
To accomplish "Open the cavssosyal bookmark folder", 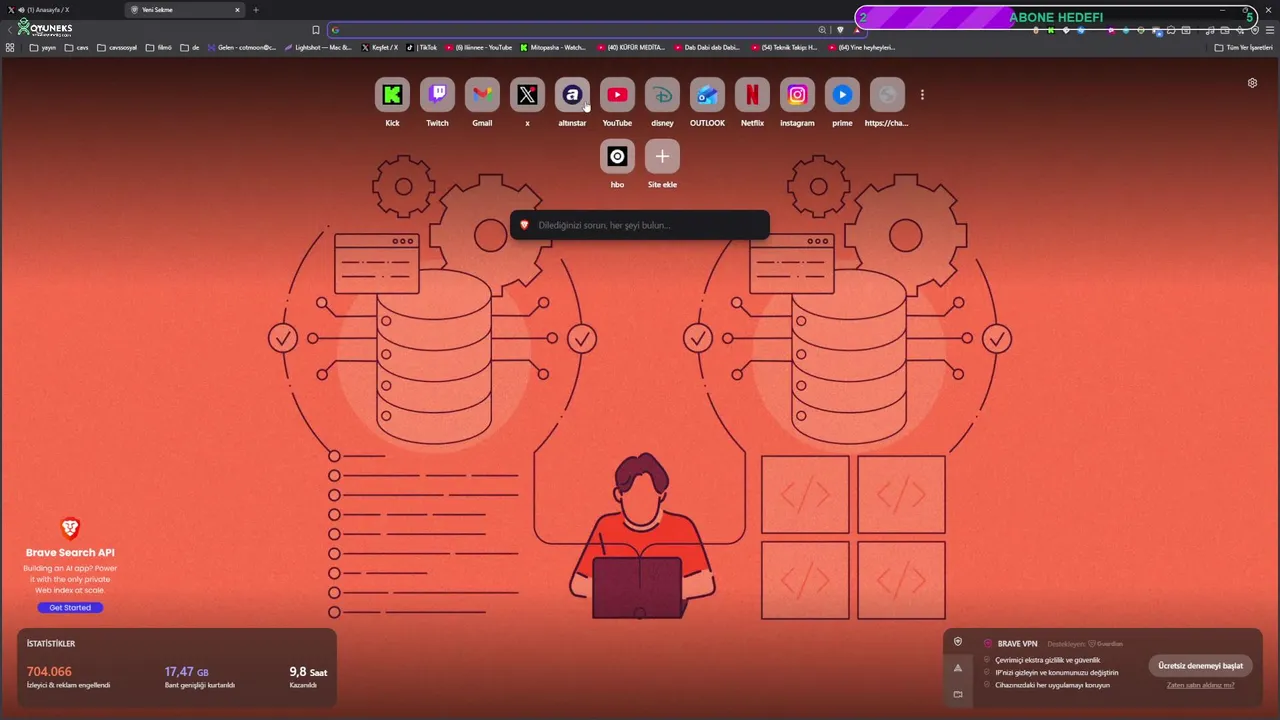I will 117,47.
